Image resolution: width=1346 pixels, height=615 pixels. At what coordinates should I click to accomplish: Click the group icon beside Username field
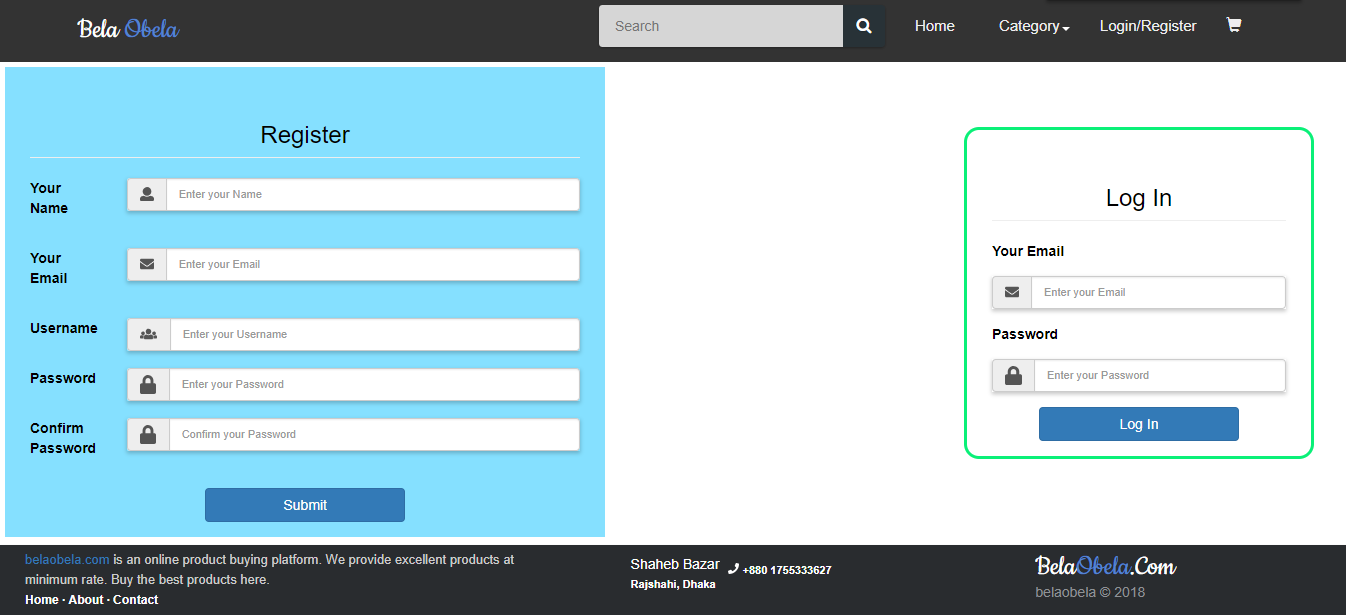[149, 334]
